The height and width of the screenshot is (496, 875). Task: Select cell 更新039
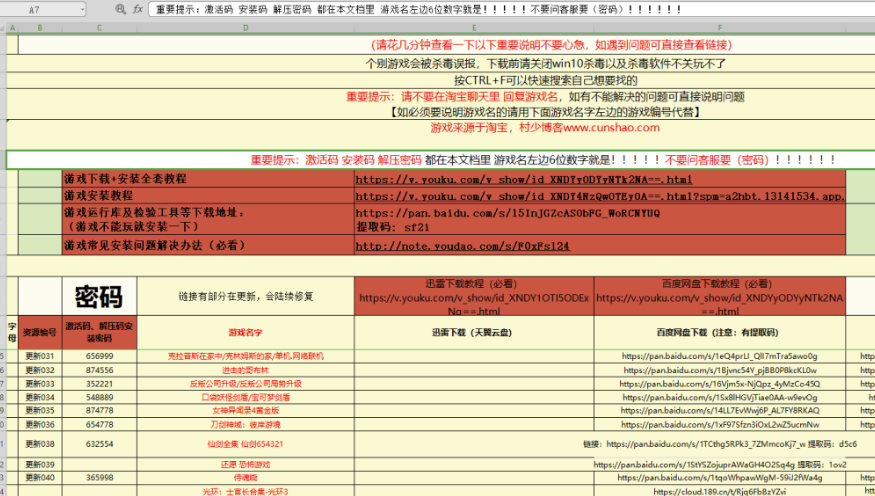click(40, 464)
